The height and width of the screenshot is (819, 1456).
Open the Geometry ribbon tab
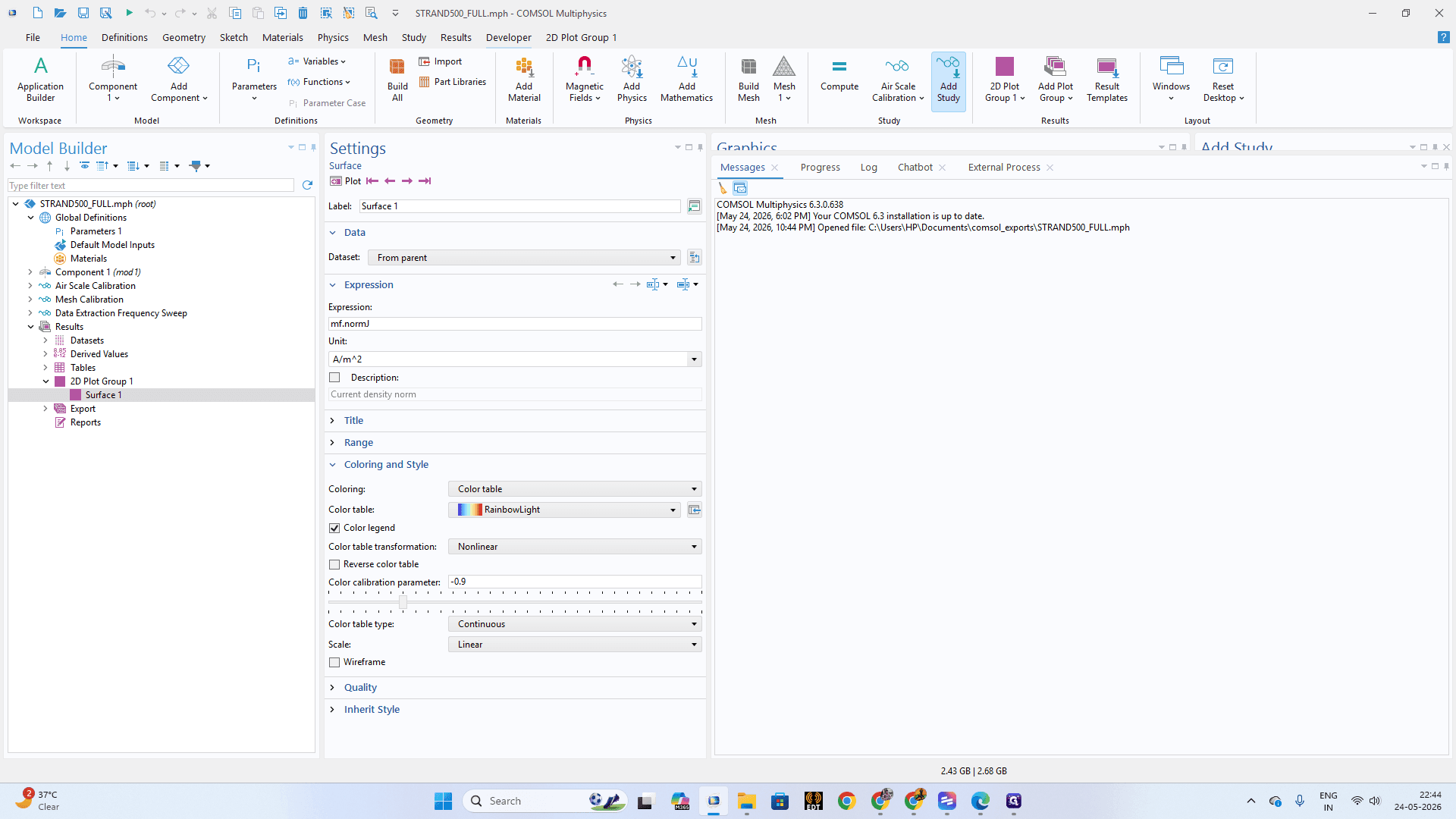[184, 38]
